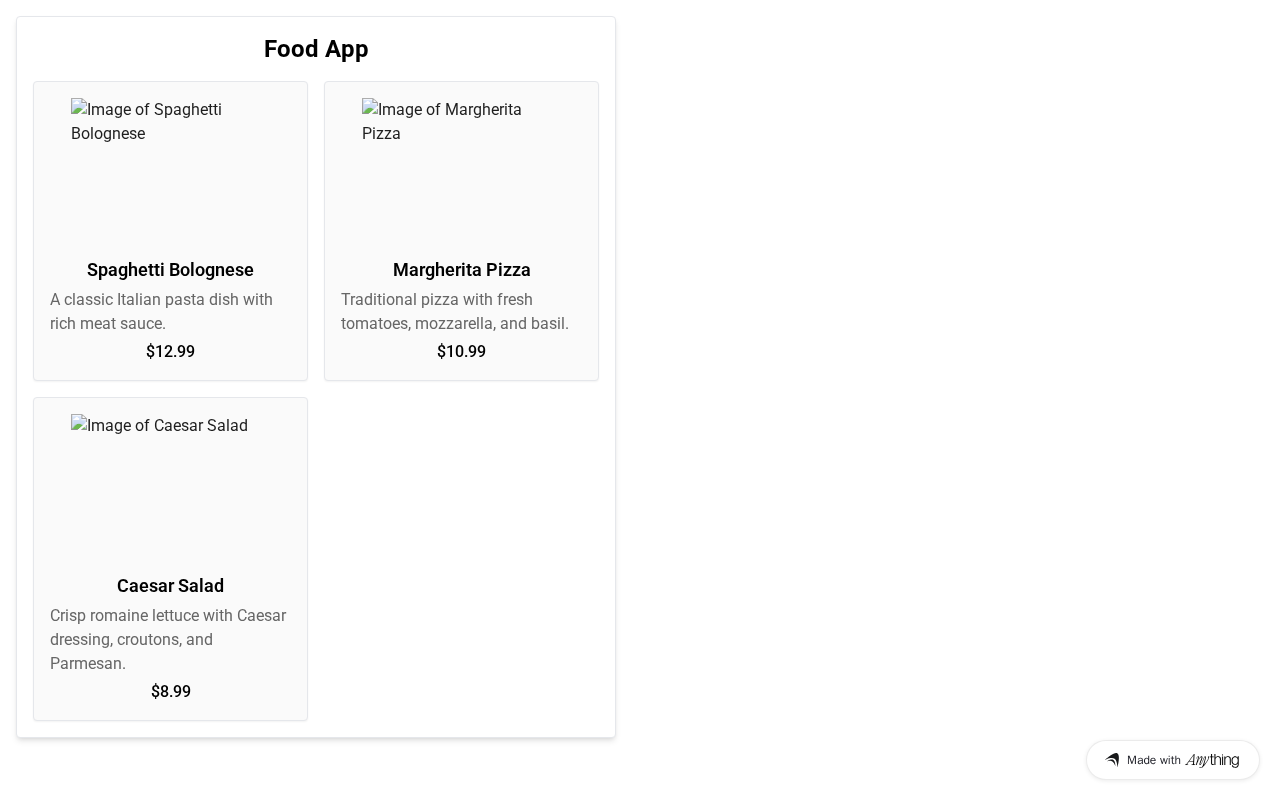1280x800 pixels.
Task: Select the Spaghetti Bolognese dish title
Action: pyautogui.click(x=170, y=270)
